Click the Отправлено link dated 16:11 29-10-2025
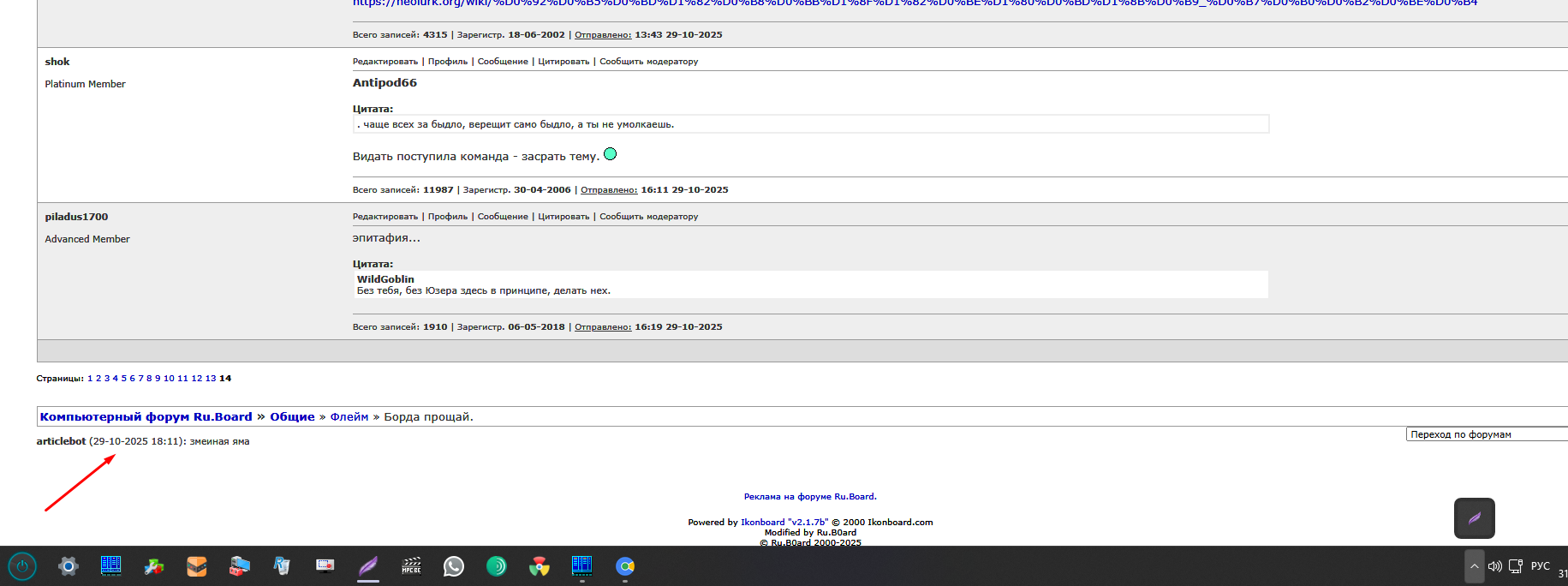Viewport: 1568px width, 586px height. 609,190
